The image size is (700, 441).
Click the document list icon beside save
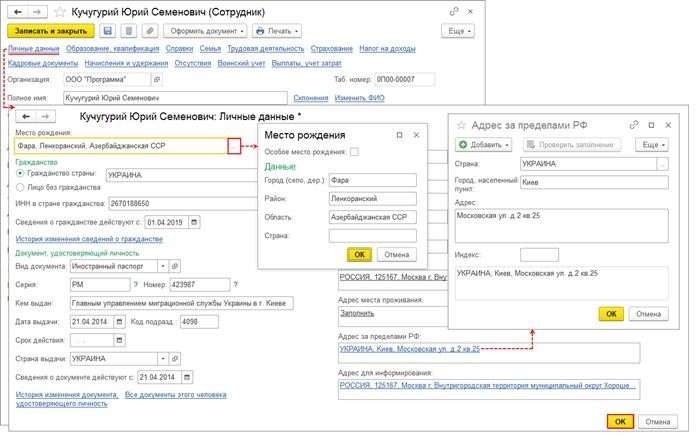(129, 31)
